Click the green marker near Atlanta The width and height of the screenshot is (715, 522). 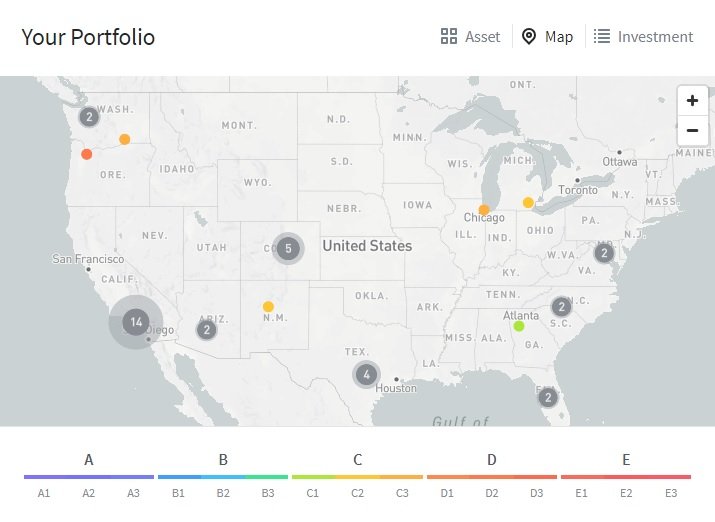coord(518,326)
